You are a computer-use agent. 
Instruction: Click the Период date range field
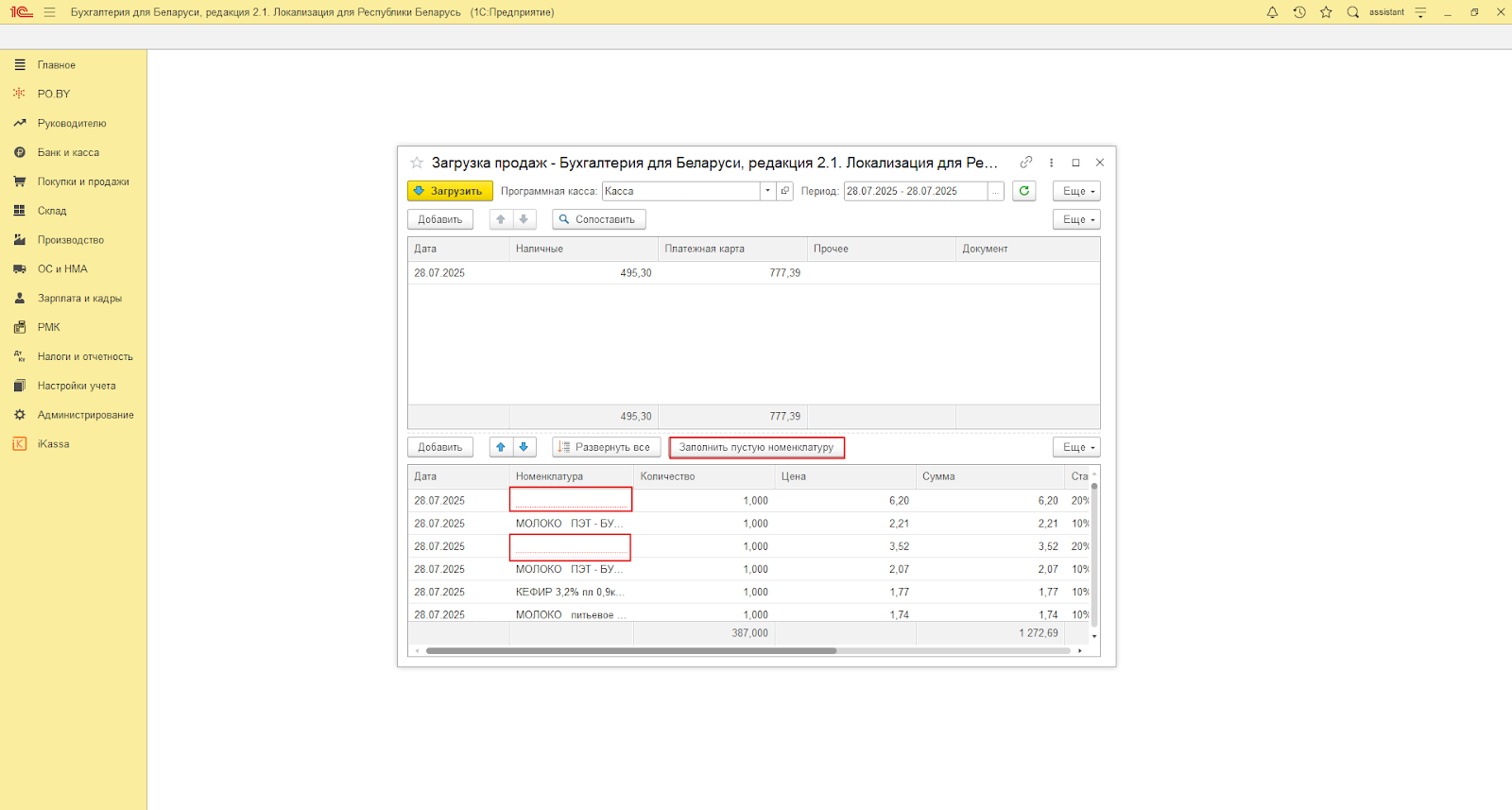click(916, 191)
